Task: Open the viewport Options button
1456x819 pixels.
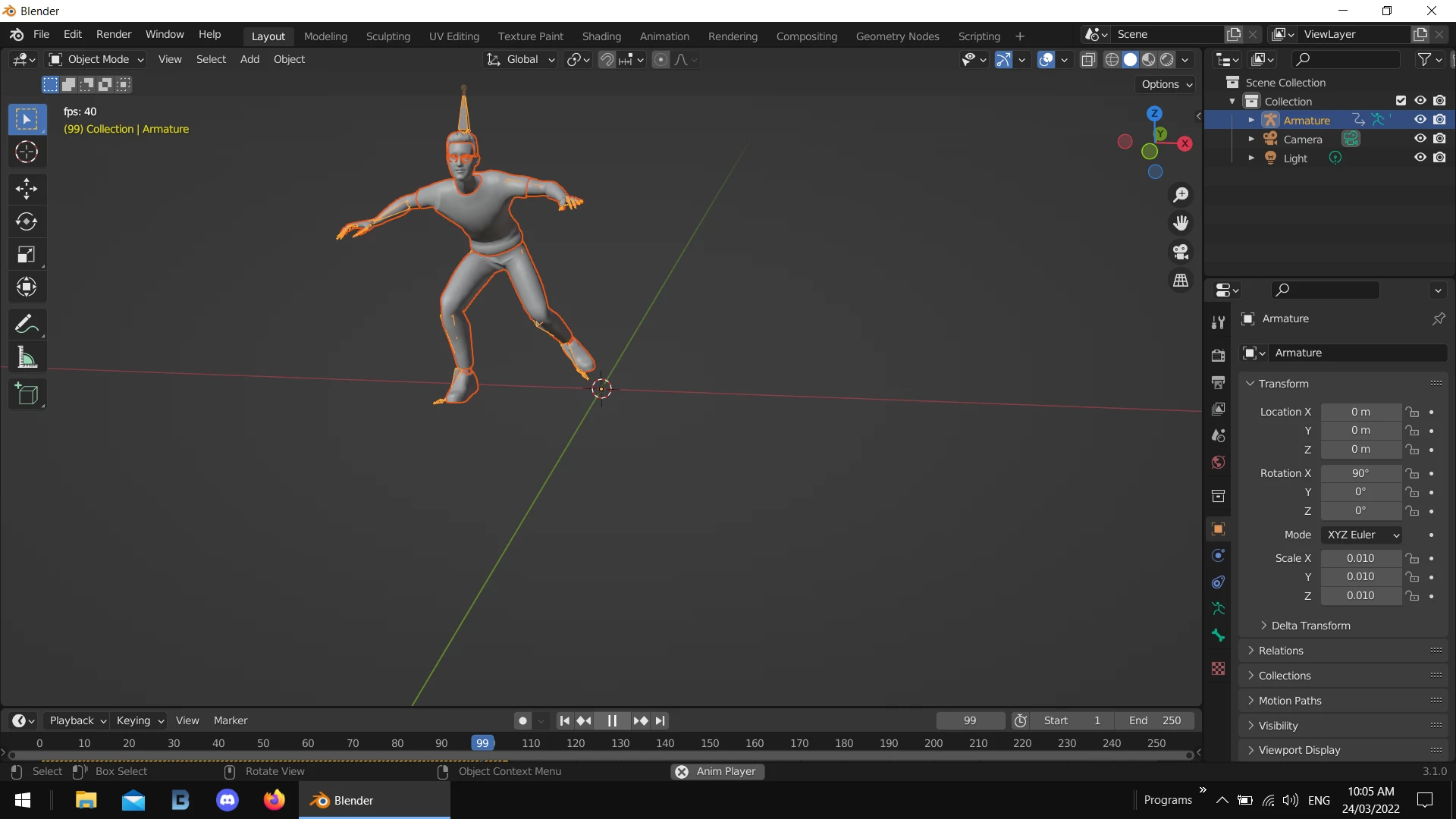Action: 1166,84
